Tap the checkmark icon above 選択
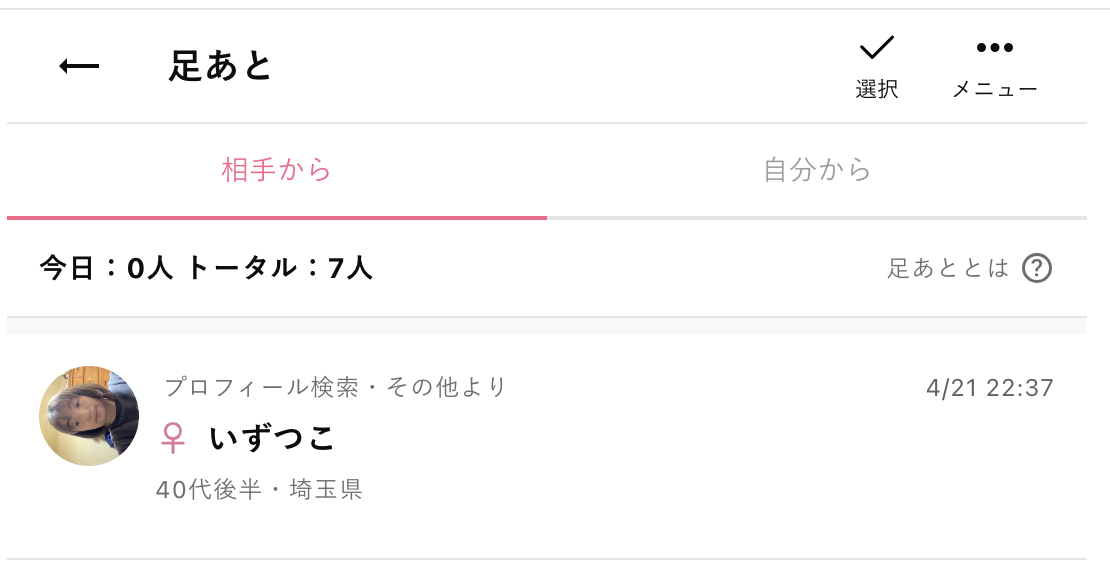1110x568 pixels. (x=876, y=47)
